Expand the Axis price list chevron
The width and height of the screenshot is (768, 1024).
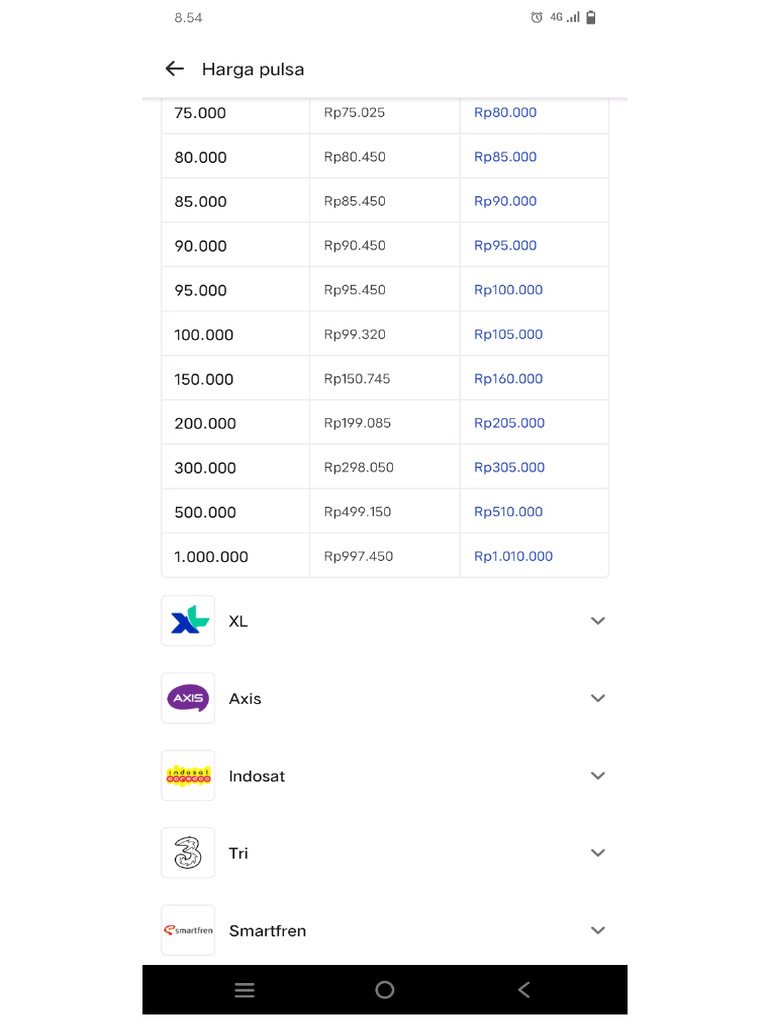pos(598,698)
